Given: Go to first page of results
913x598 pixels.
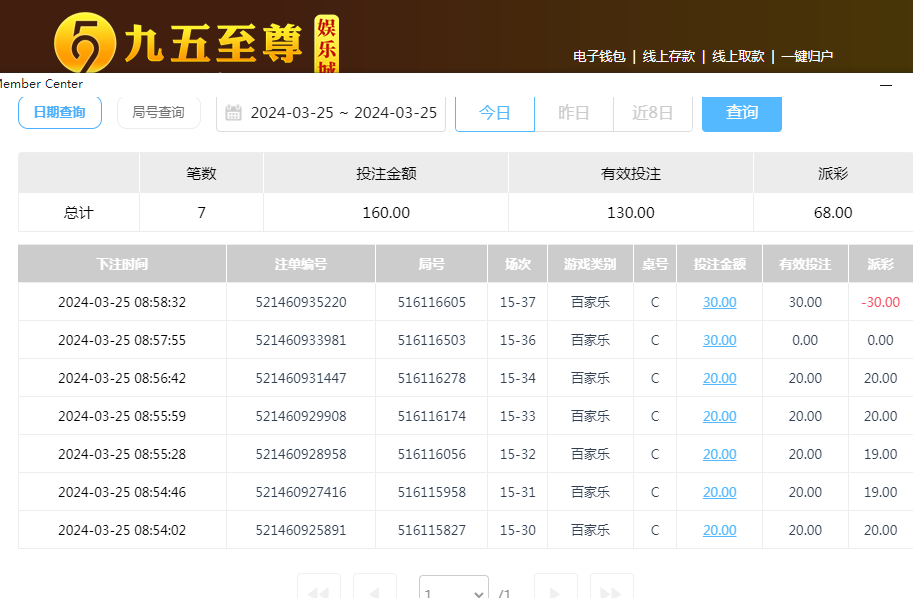Looking at the screenshot, I should coord(319,588).
